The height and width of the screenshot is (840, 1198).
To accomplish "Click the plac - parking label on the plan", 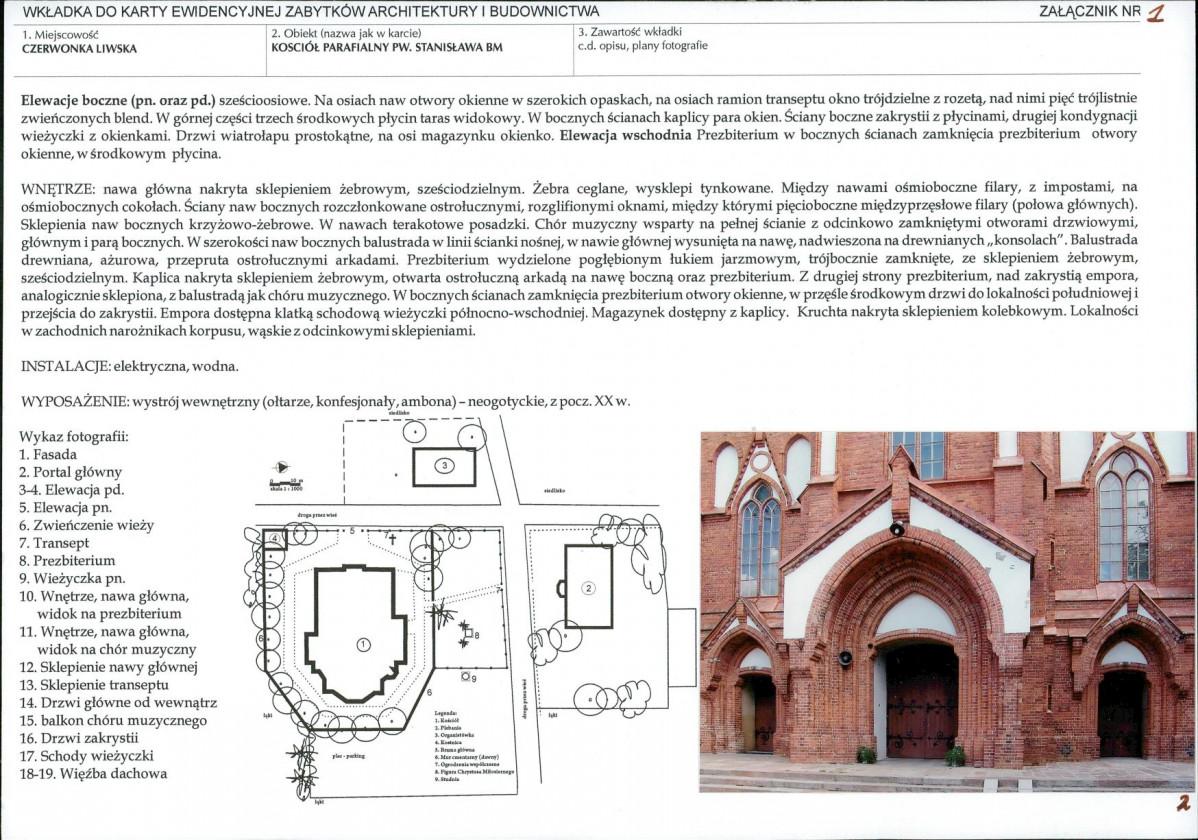I will point(349,756).
